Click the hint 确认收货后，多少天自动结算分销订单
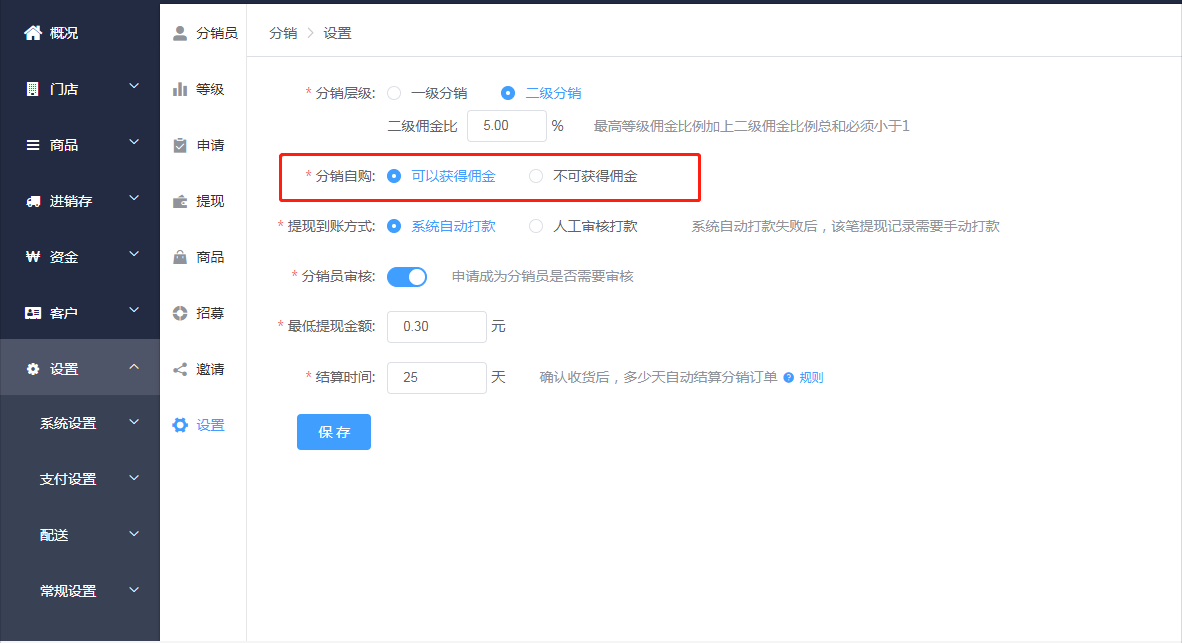Image resolution: width=1182 pixels, height=643 pixels. click(658, 378)
